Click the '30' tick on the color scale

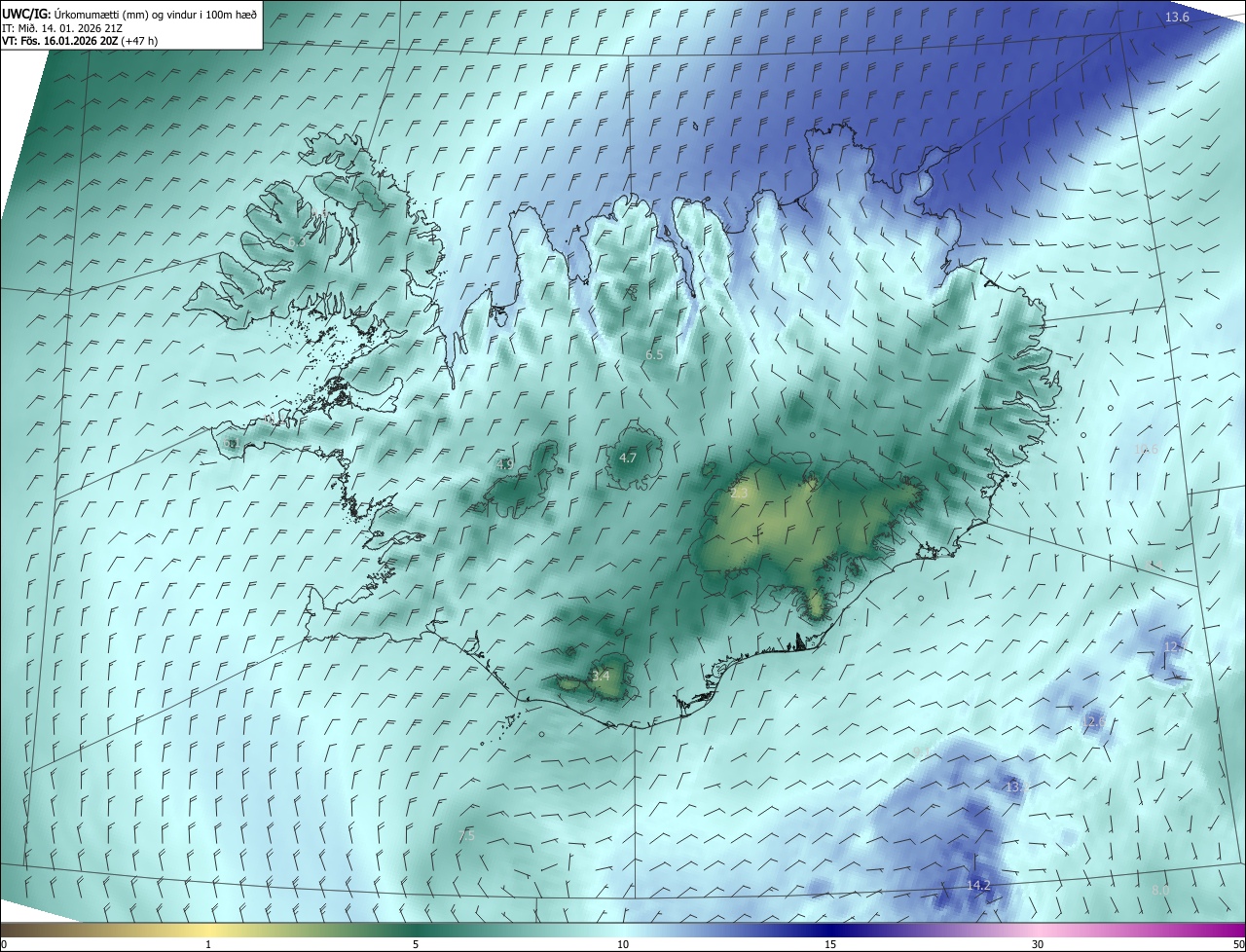click(1038, 945)
